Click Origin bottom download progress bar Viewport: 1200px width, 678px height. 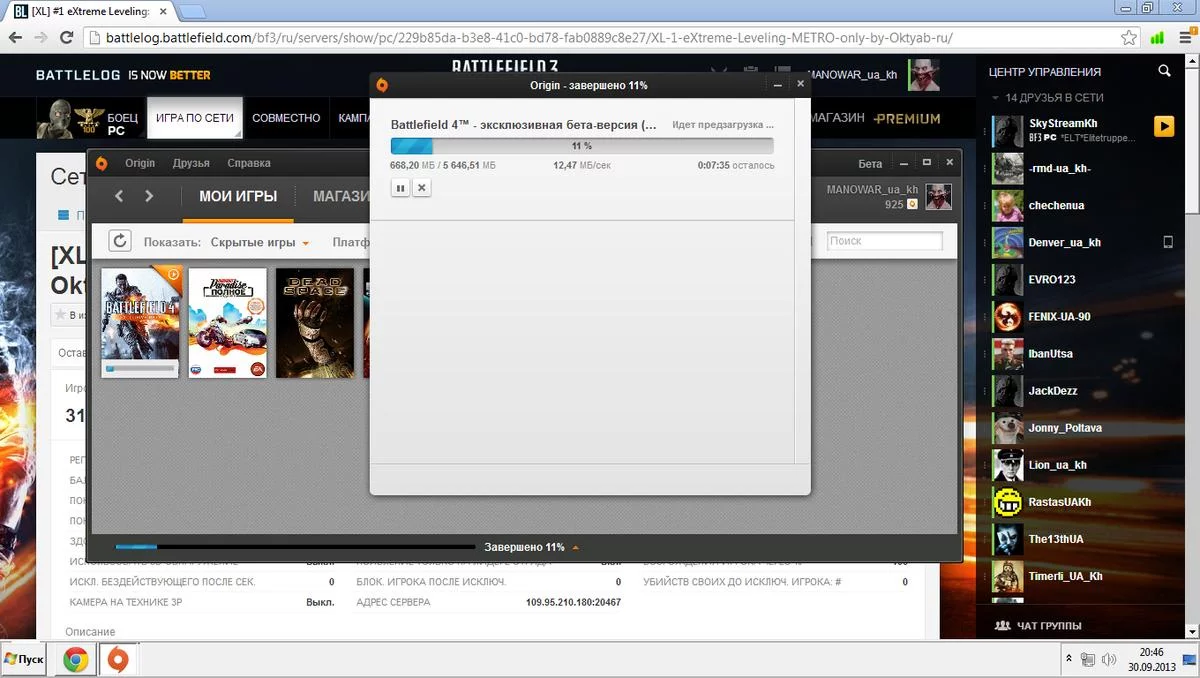click(x=295, y=547)
